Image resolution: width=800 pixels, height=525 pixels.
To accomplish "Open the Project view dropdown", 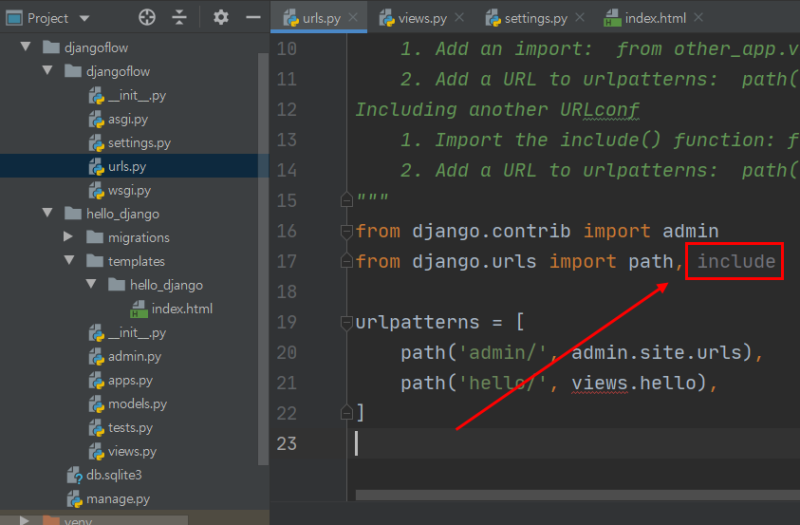I will pyautogui.click(x=83, y=18).
